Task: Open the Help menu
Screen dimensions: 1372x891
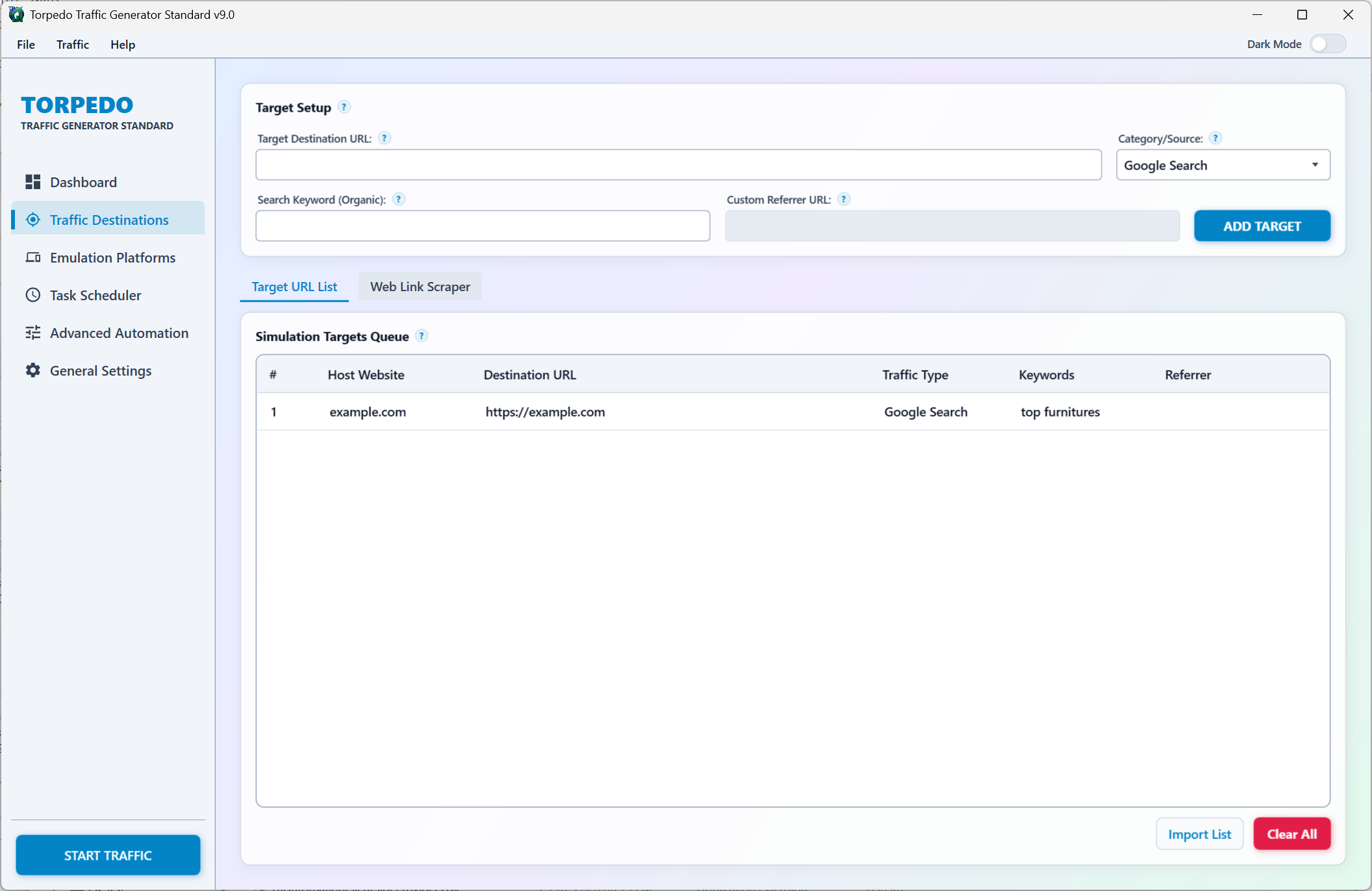Action: [123, 44]
